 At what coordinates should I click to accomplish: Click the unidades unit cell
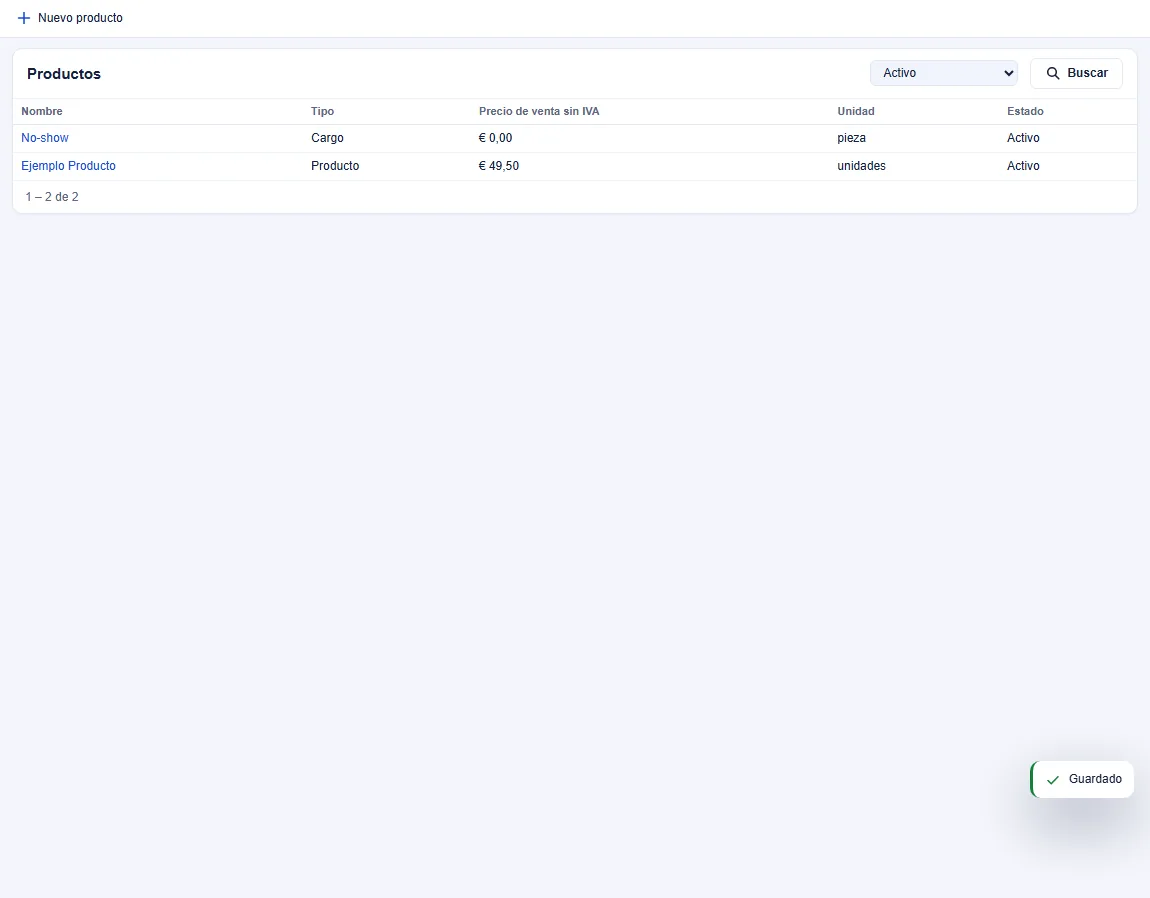tap(862, 166)
